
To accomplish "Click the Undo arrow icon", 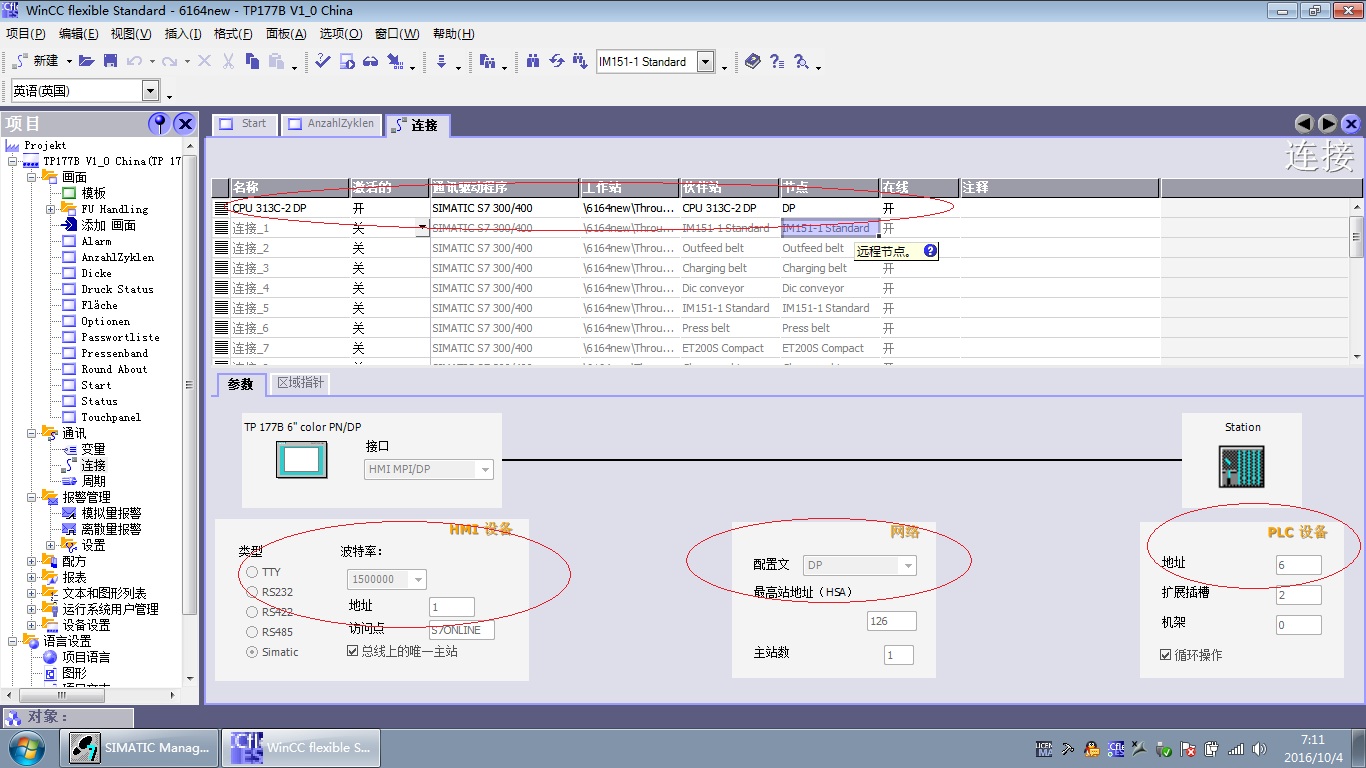I will 134,61.
